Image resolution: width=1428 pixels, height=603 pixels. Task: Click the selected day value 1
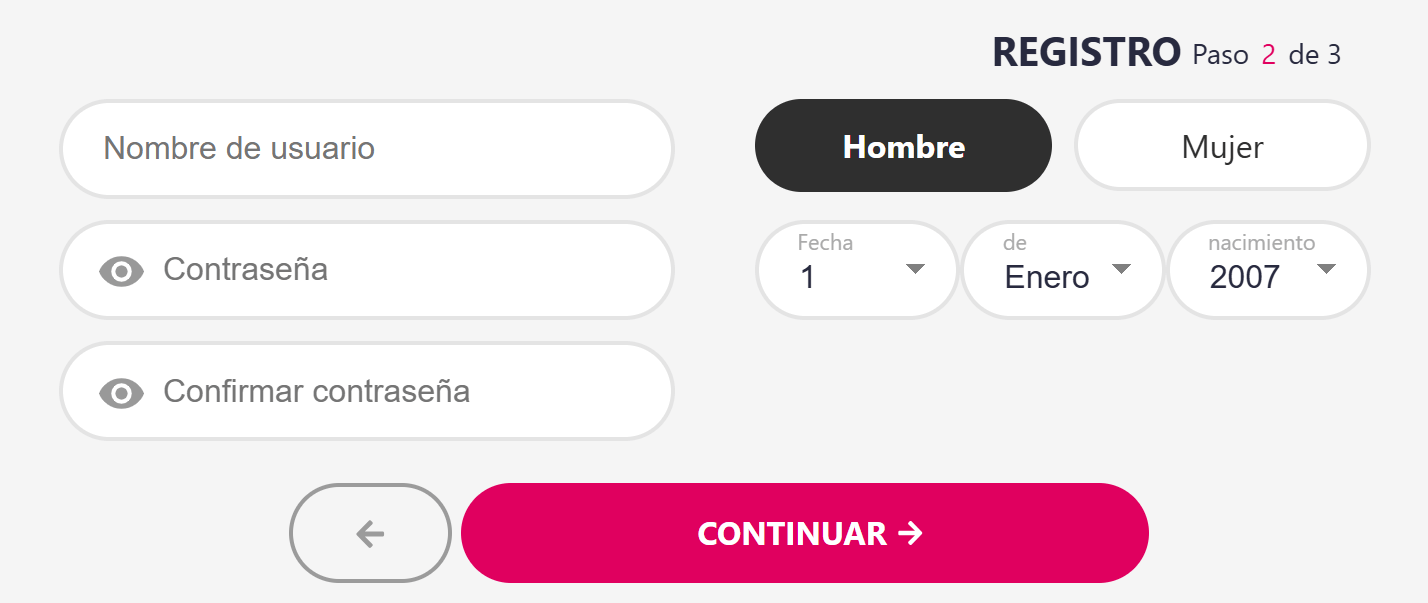[x=808, y=277]
